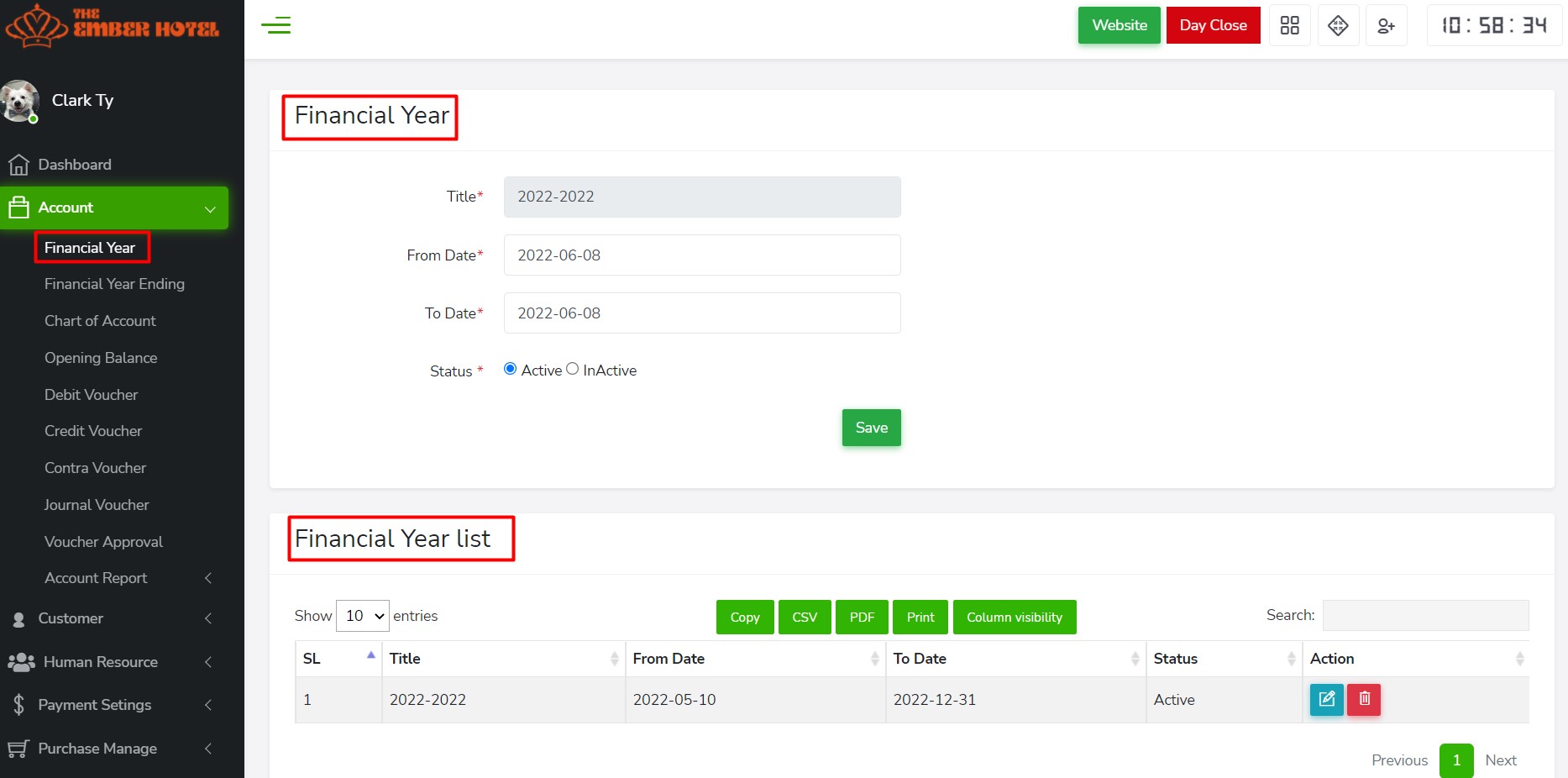Image resolution: width=1568 pixels, height=778 pixels.
Task: Open the grid apps icon in header
Action: 1289,25
